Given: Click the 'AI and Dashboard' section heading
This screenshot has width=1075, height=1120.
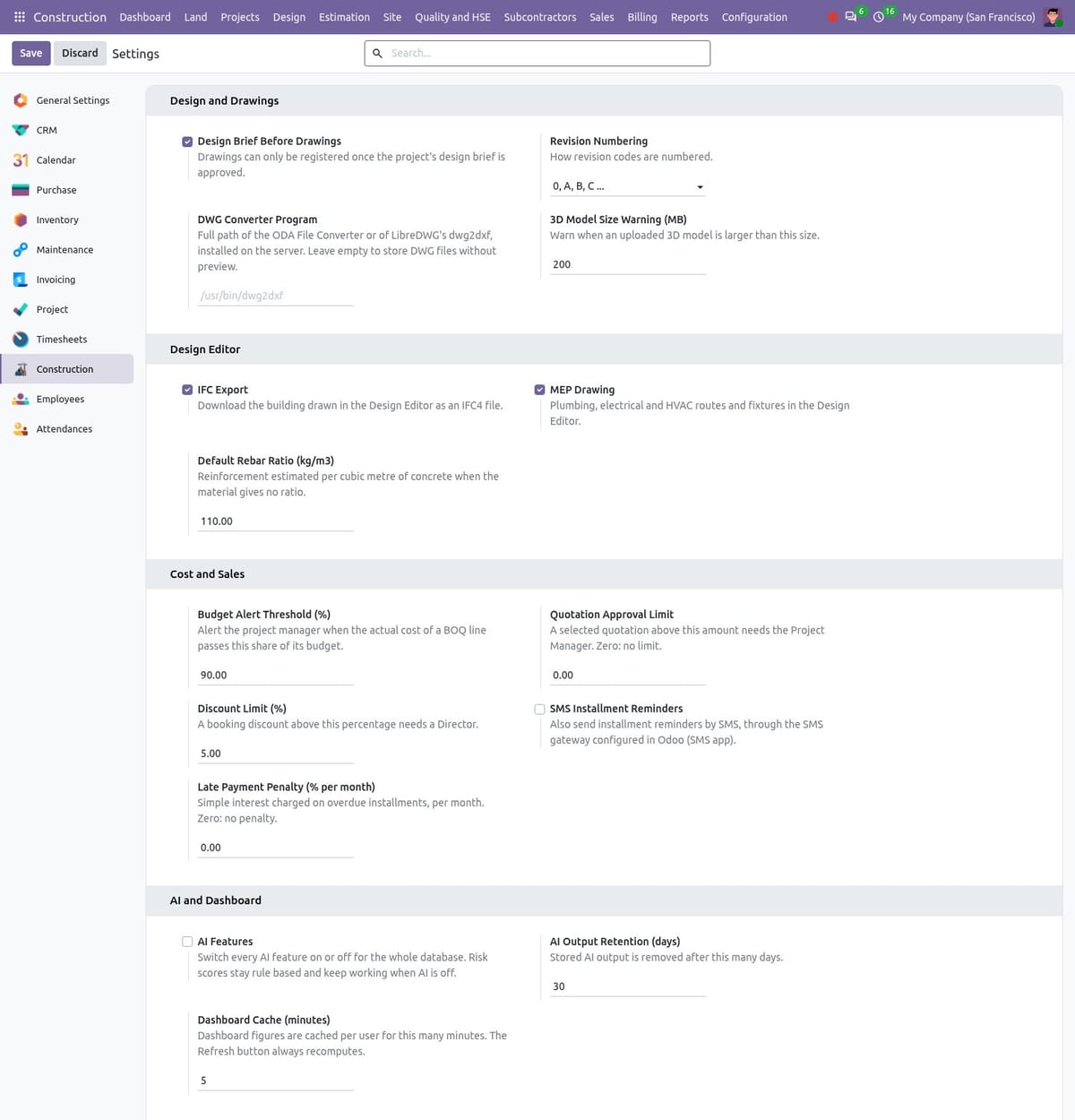Looking at the screenshot, I should tap(216, 900).
